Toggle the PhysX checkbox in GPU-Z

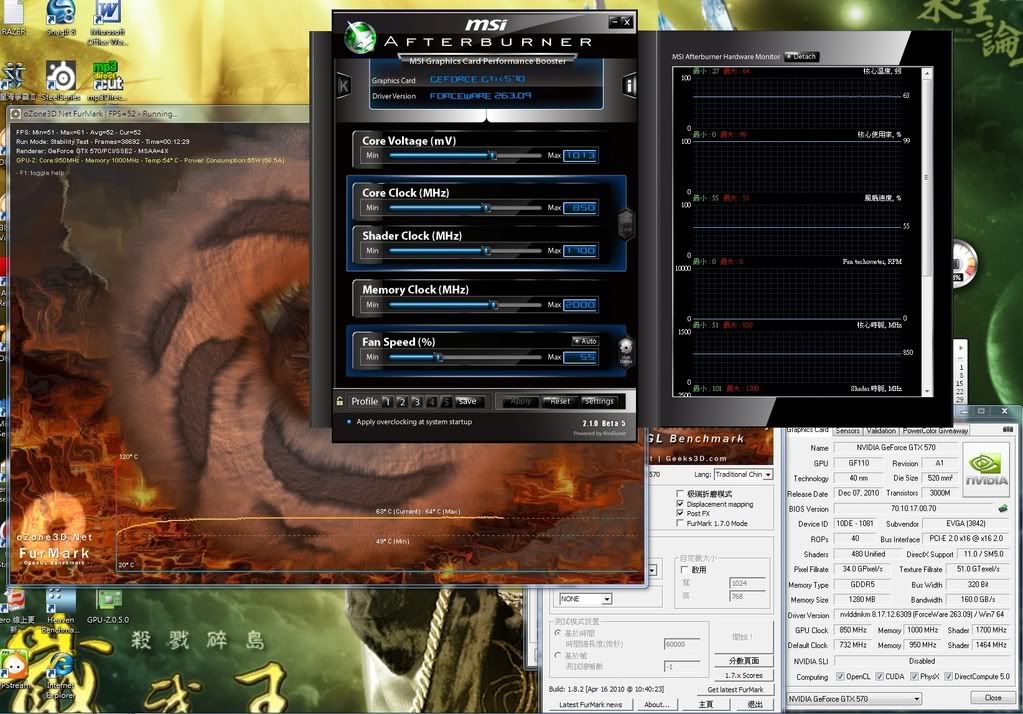[x=914, y=676]
